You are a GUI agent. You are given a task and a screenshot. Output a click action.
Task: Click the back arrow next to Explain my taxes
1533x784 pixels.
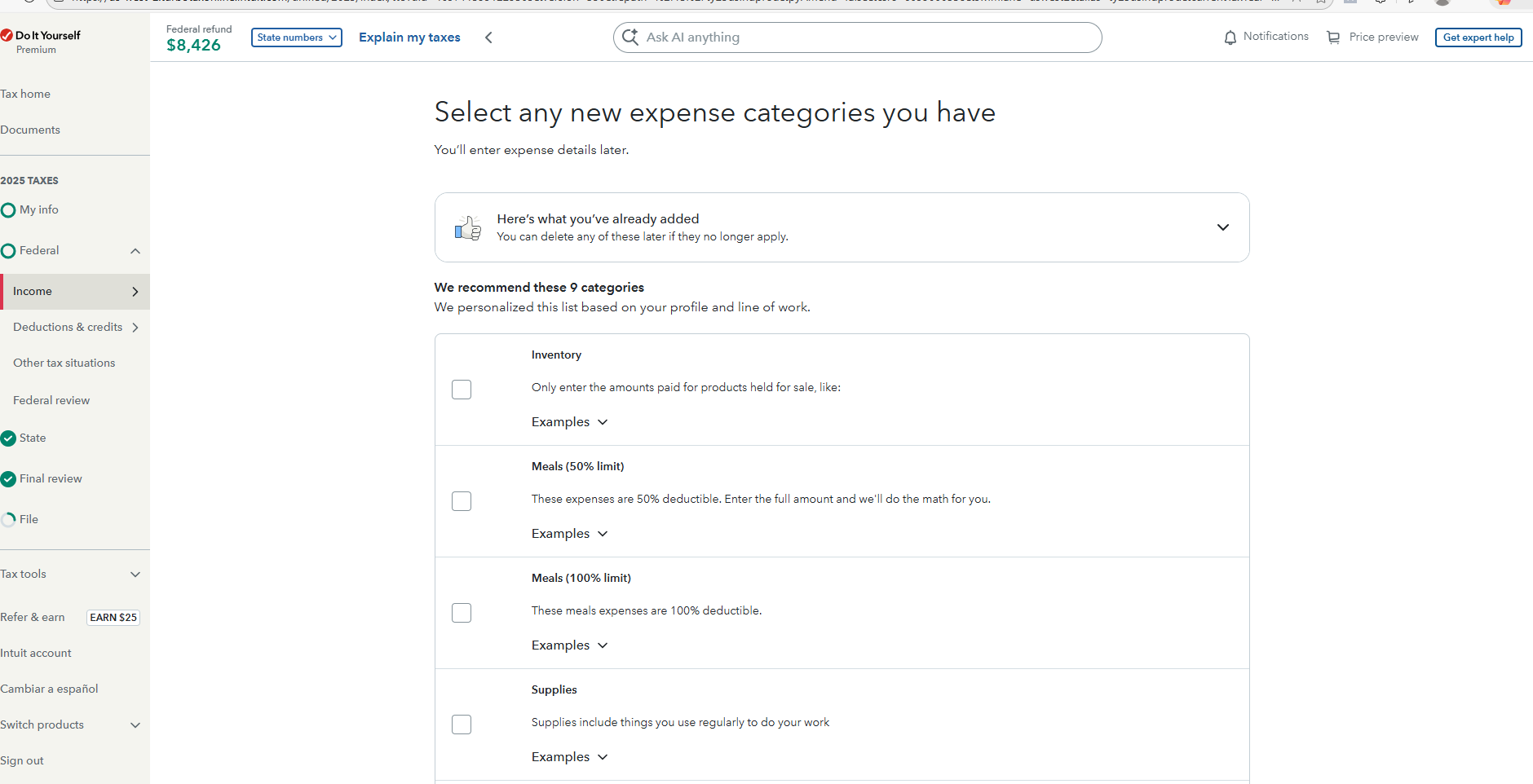click(x=488, y=37)
